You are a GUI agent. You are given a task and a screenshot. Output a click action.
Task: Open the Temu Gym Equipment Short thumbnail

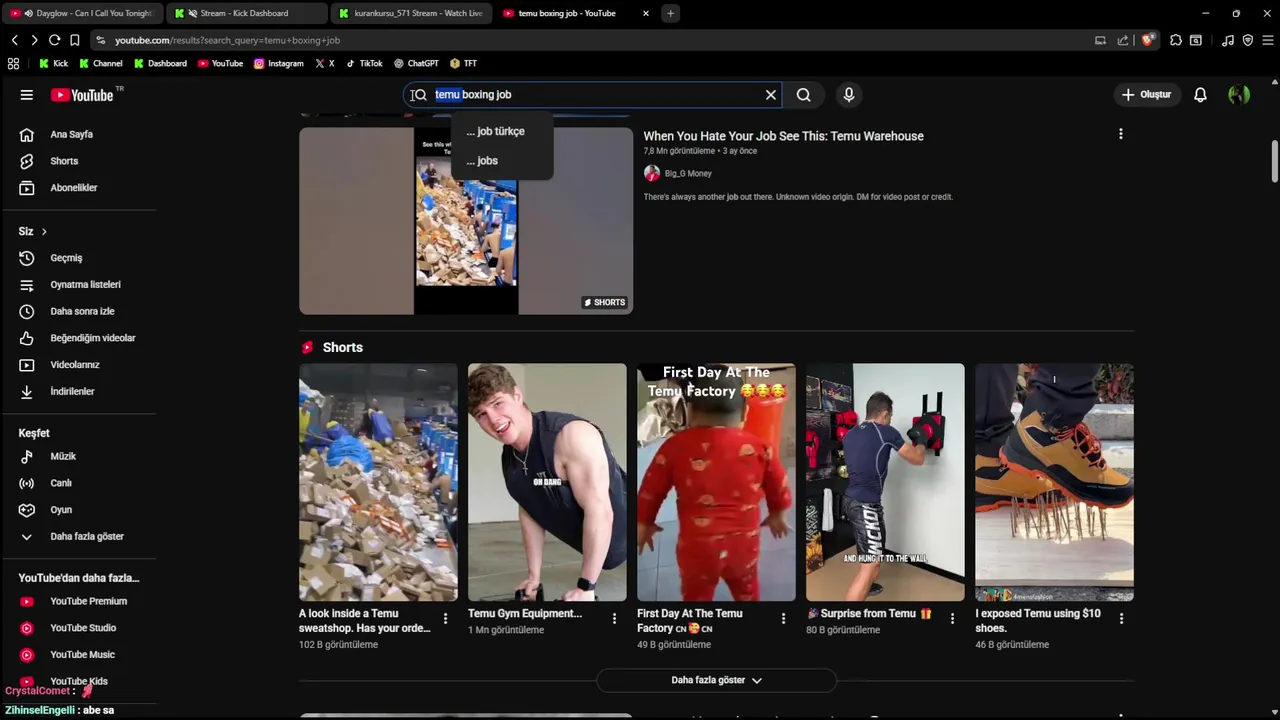pos(547,482)
